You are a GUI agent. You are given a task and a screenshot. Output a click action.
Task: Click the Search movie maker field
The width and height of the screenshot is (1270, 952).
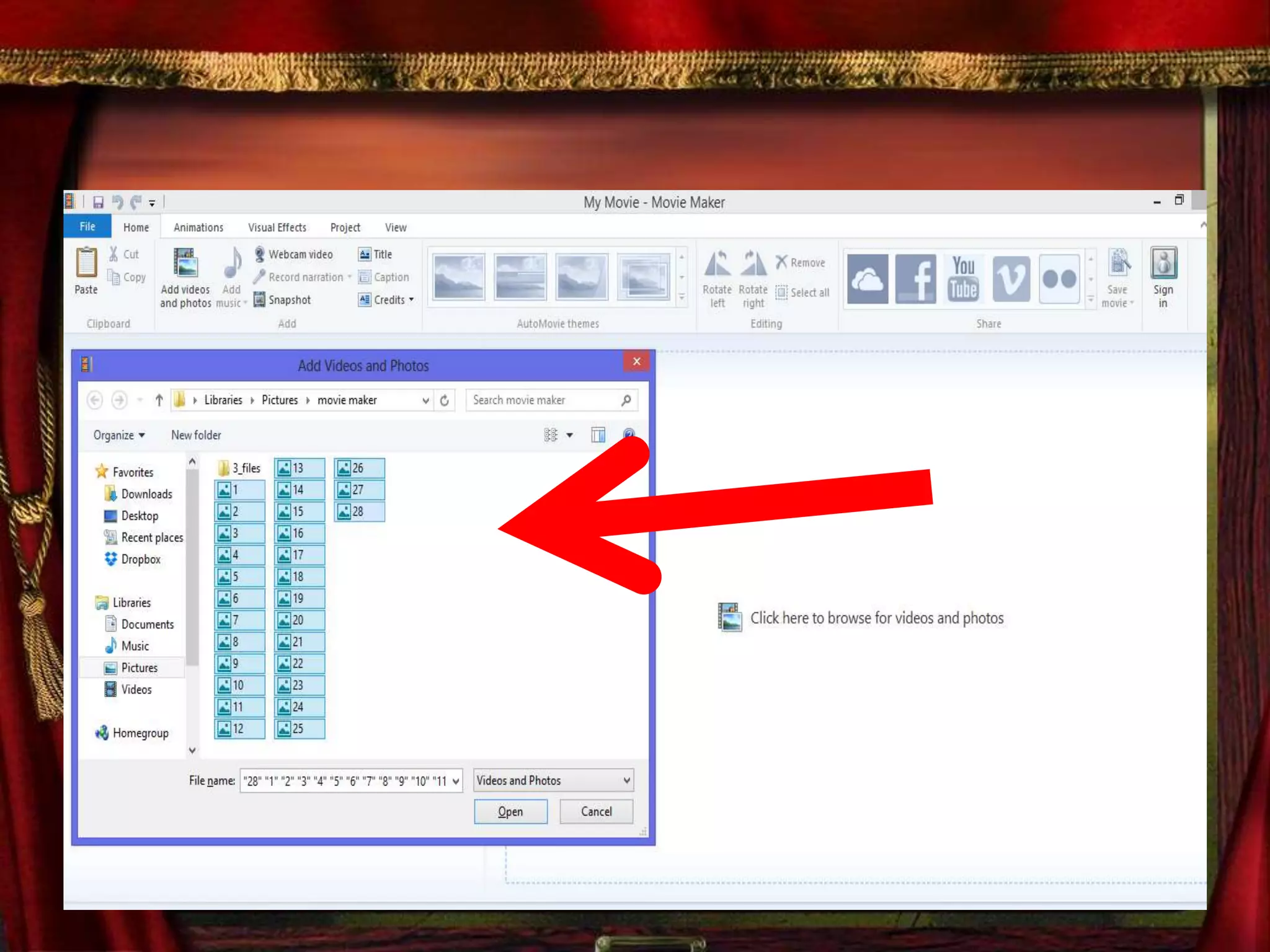coord(543,400)
